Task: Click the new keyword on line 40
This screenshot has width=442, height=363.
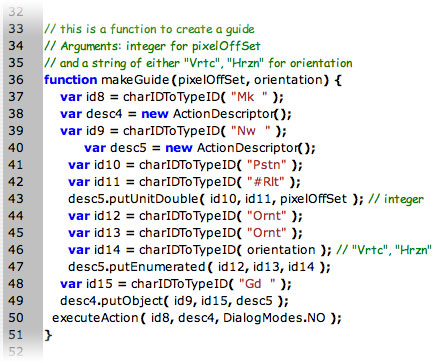Action: 179,148
